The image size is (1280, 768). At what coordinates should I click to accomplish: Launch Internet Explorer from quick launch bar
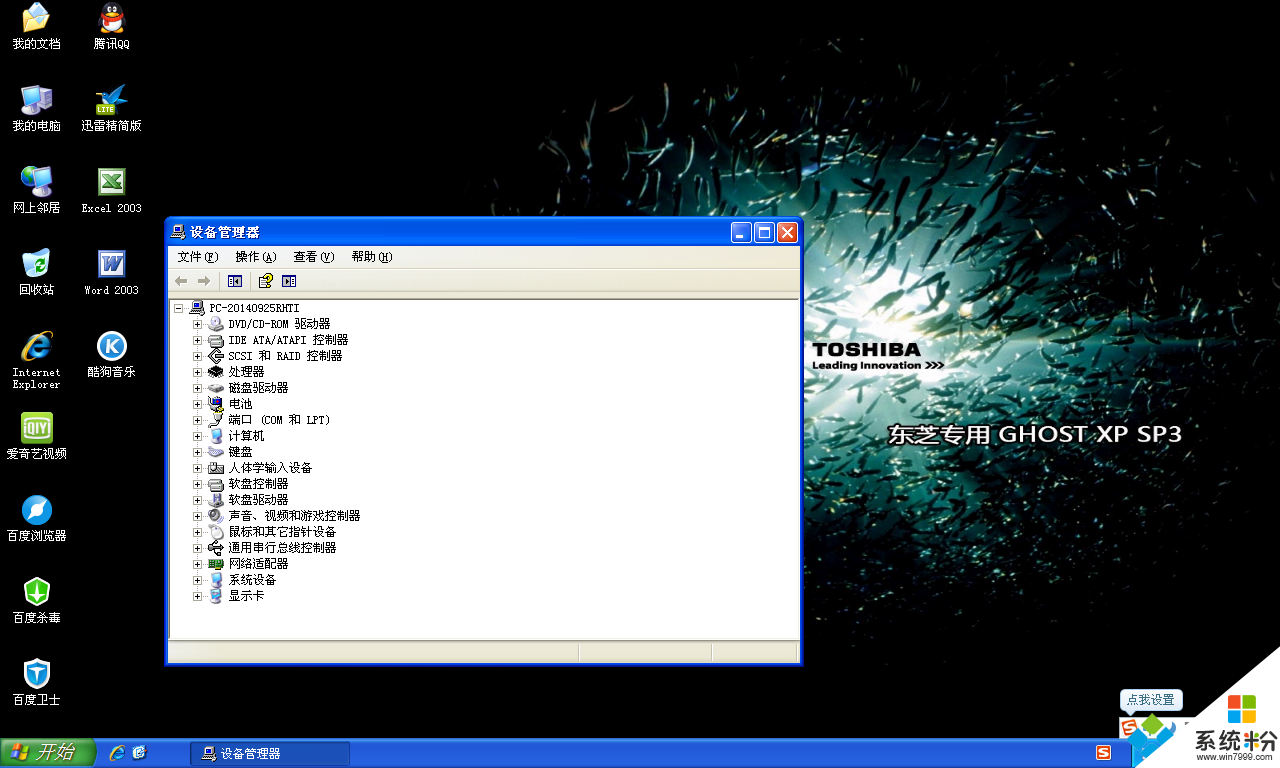[117, 753]
